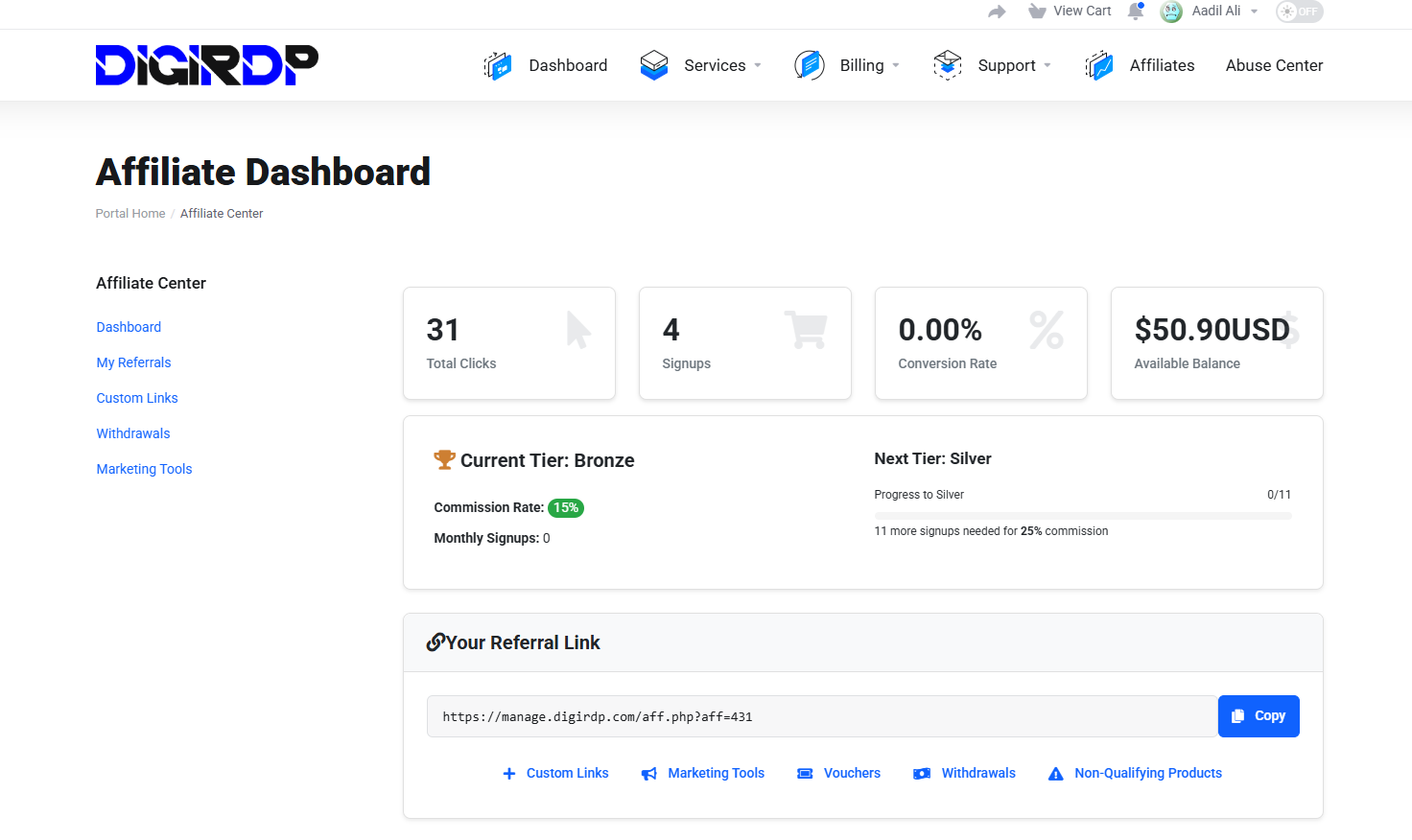Click the "Monthly Signups: 0" text
The image size is (1412, 840).
click(492, 538)
